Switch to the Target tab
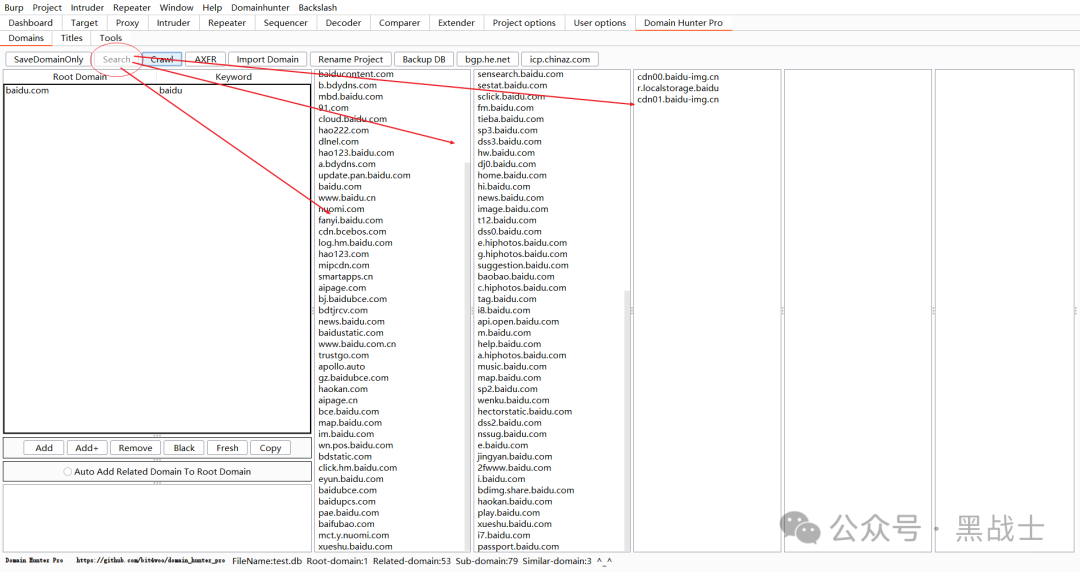The height and width of the screenshot is (572, 1080). 84,23
